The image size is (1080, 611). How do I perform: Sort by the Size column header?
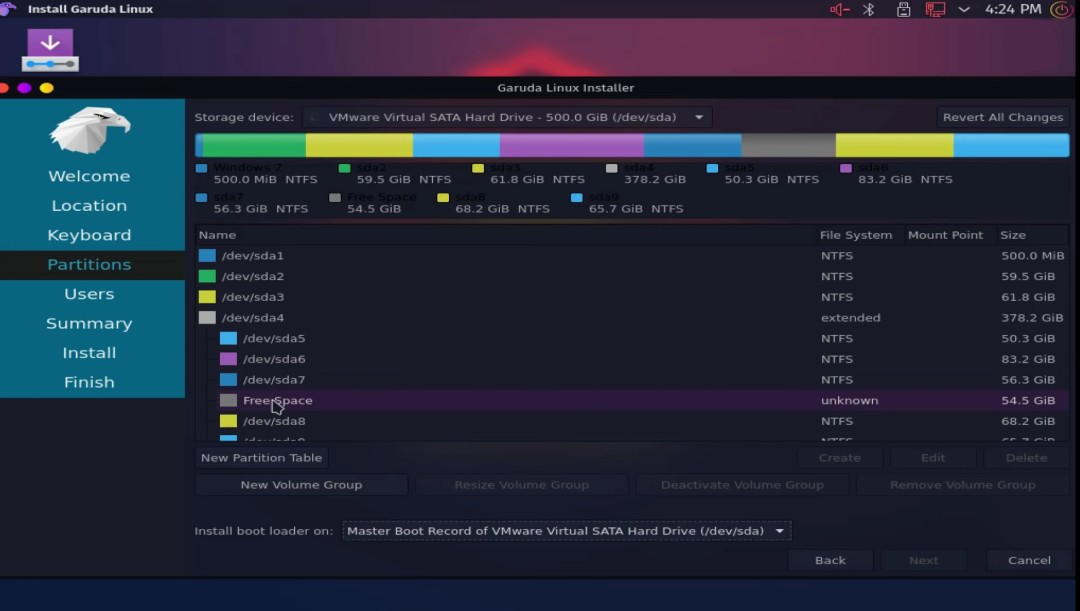1032,235
